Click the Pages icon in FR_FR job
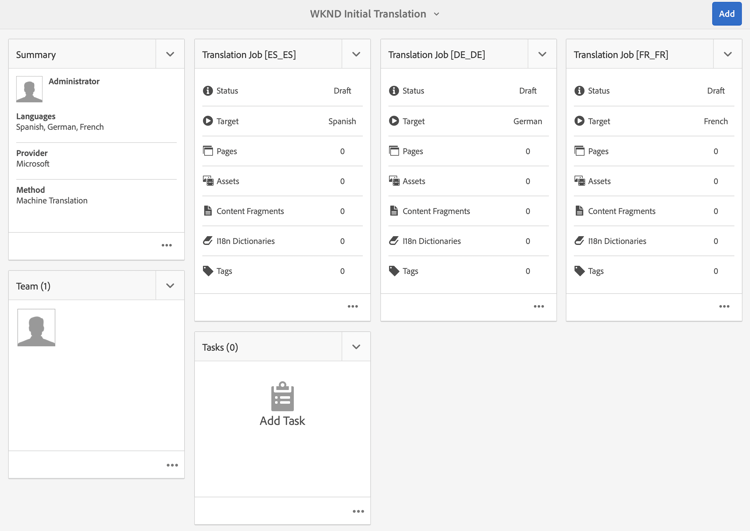Viewport: 750px width, 531px height. coord(579,151)
